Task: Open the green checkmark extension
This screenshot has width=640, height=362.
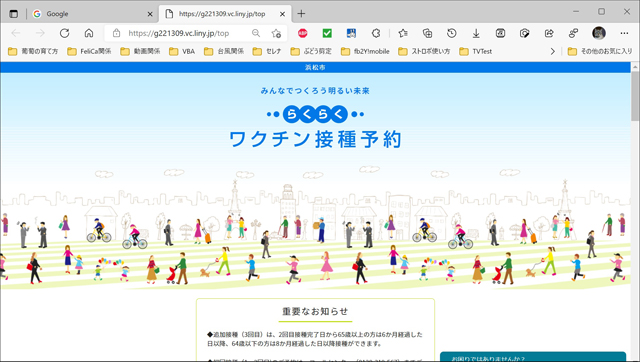Action: pos(327,33)
